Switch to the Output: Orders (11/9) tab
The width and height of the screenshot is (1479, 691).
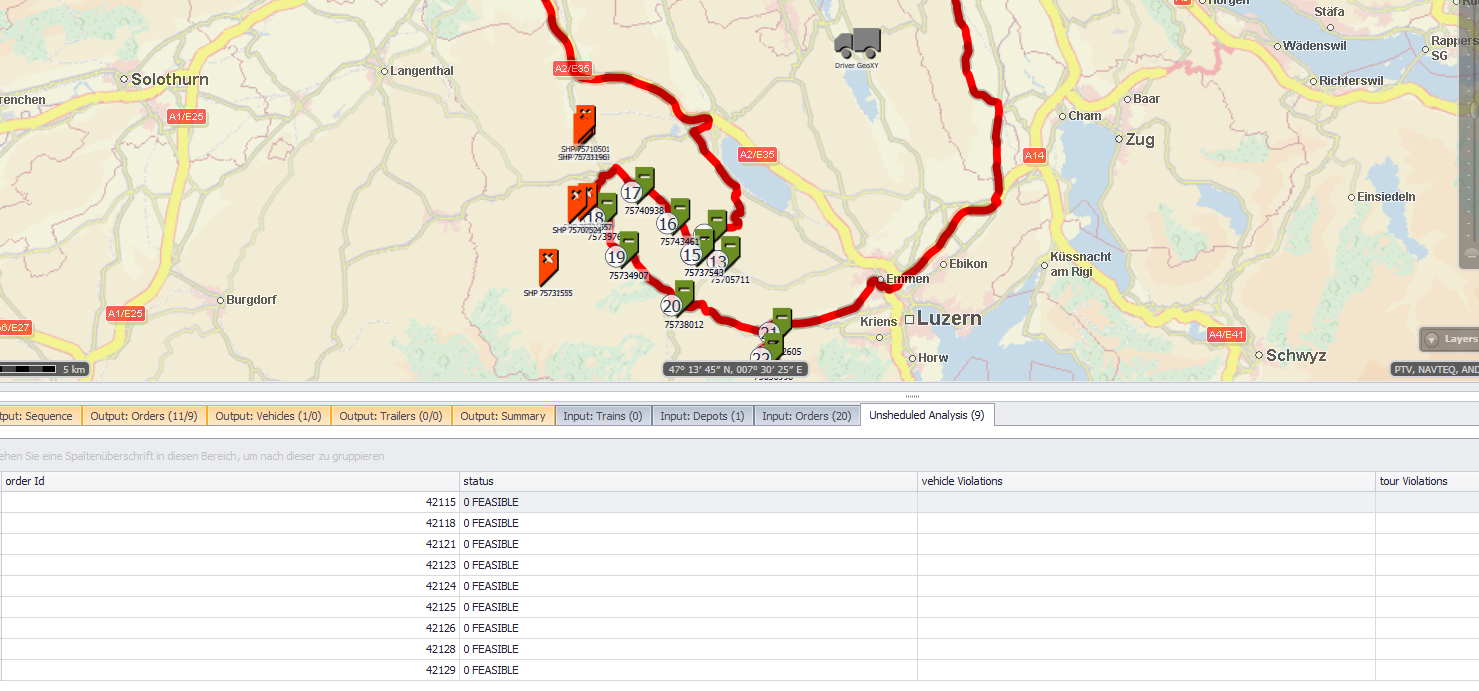(x=143, y=416)
